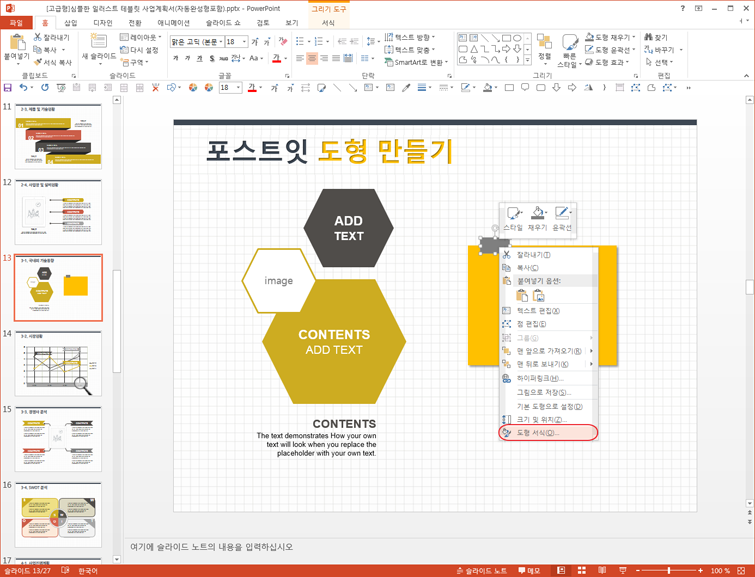Click zoom in plus button
This screenshot has width=755, height=577.
coord(700,571)
